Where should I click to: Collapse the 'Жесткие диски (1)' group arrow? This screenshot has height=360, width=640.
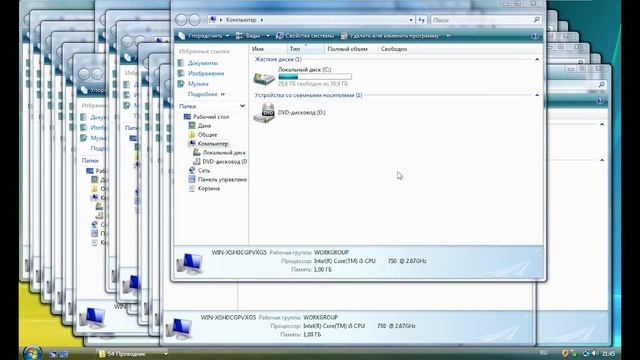point(537,60)
